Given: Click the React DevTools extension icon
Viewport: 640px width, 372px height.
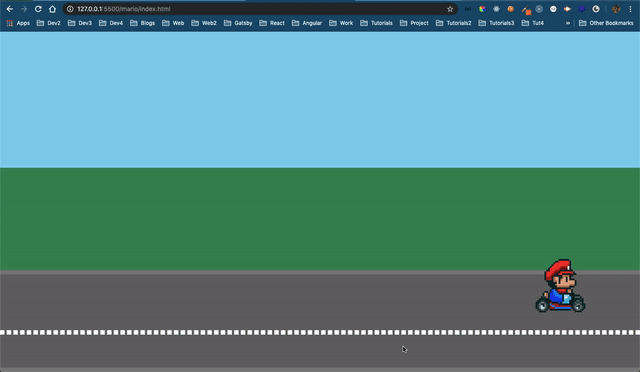Looking at the screenshot, I should point(496,9).
